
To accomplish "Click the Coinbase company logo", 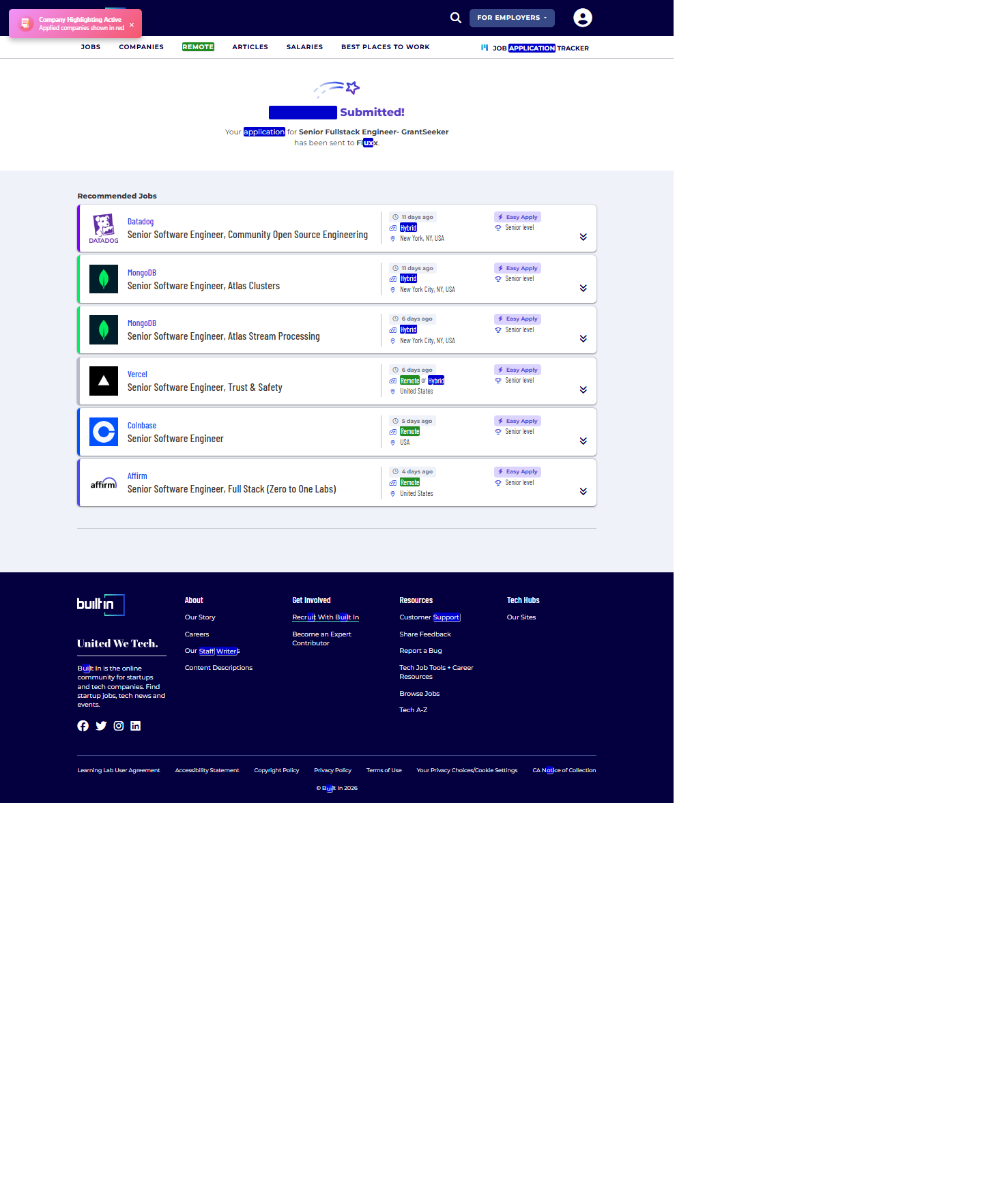I will 104,432.
